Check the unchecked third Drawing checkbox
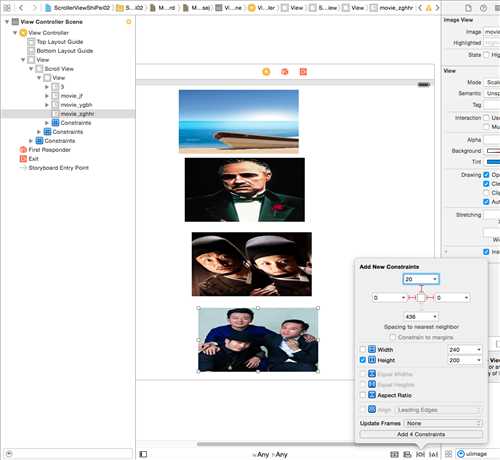 (x=487, y=193)
